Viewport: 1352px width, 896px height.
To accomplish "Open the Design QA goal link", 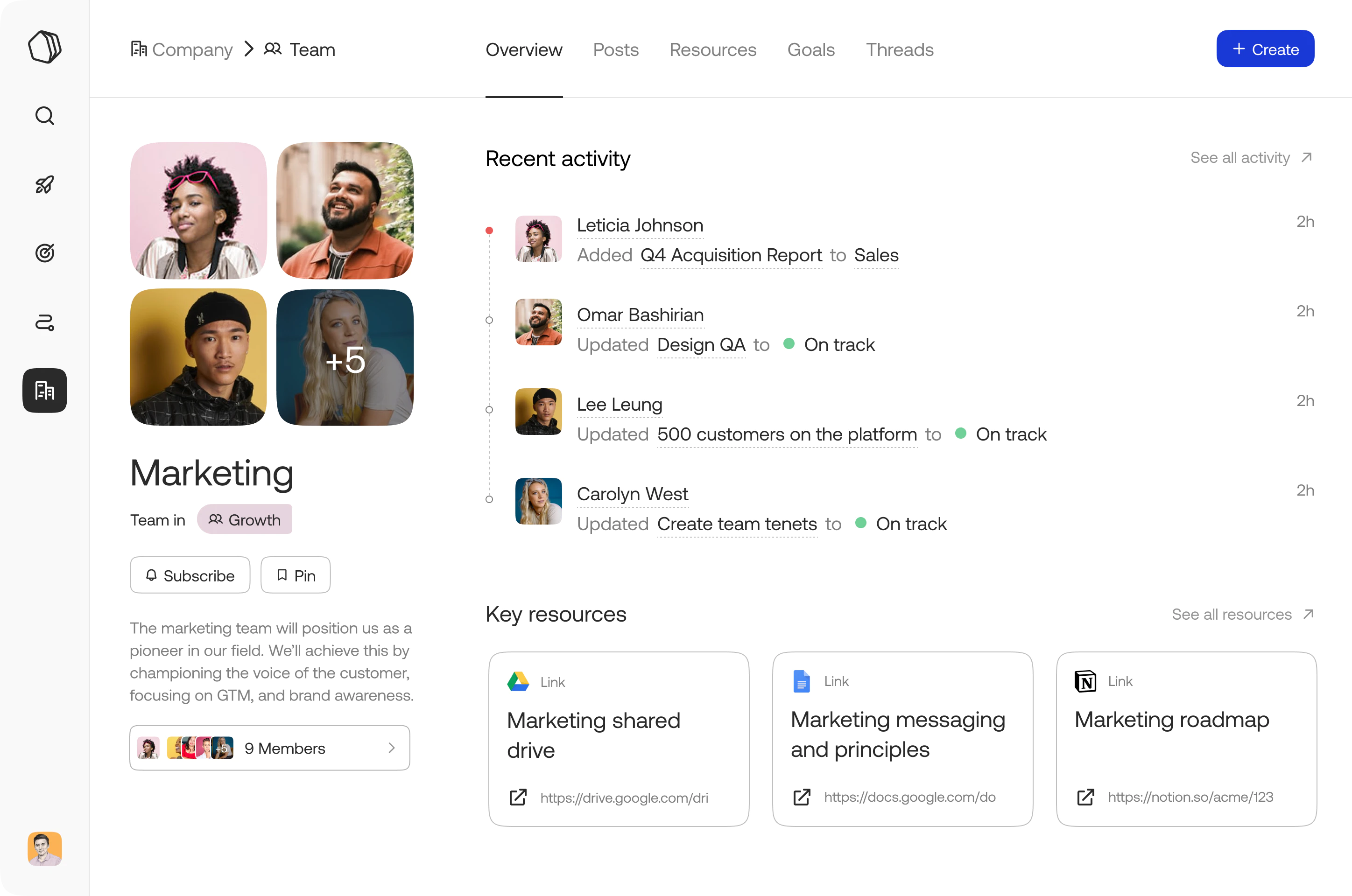I will click(701, 344).
